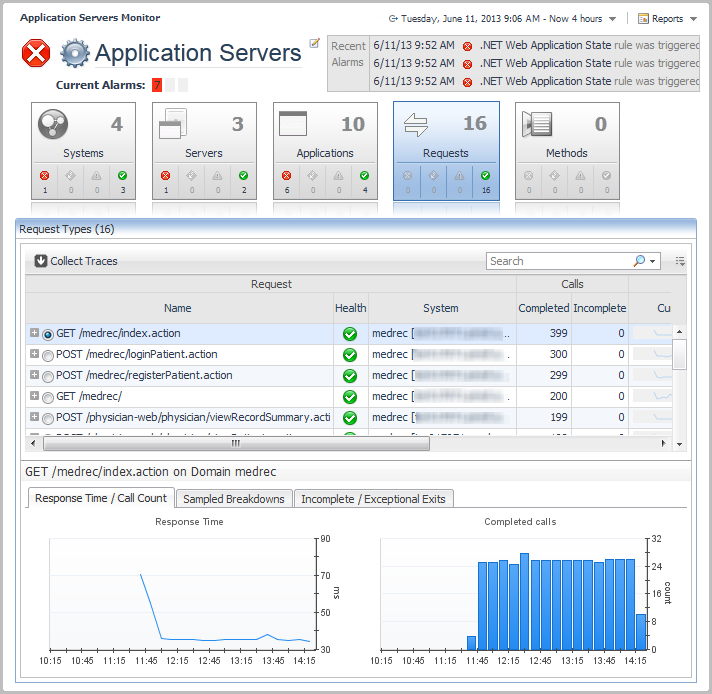Click the Applications tile window icon
The width and height of the screenshot is (712, 694).
click(x=293, y=124)
